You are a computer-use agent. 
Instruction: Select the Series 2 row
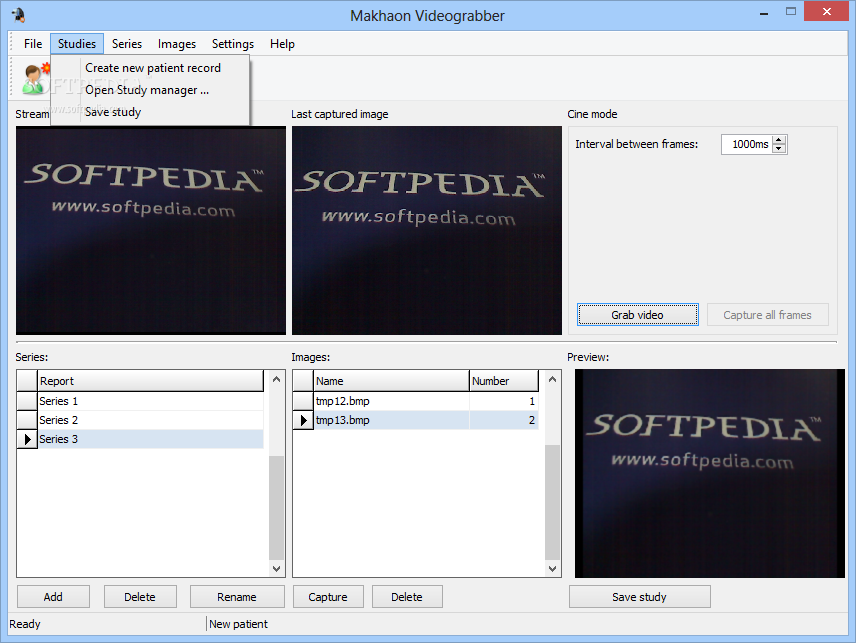pos(151,420)
